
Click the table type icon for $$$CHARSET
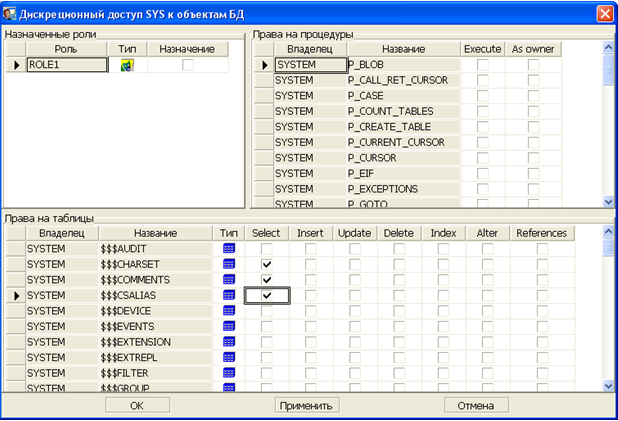pos(229,264)
